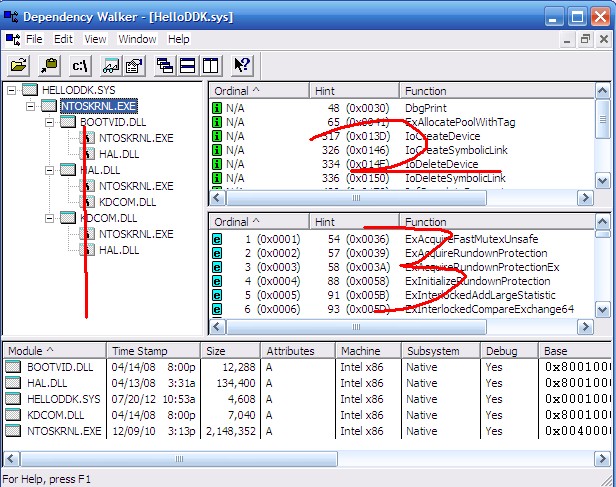Click the scroll-up arrow of the exports list

point(602,222)
